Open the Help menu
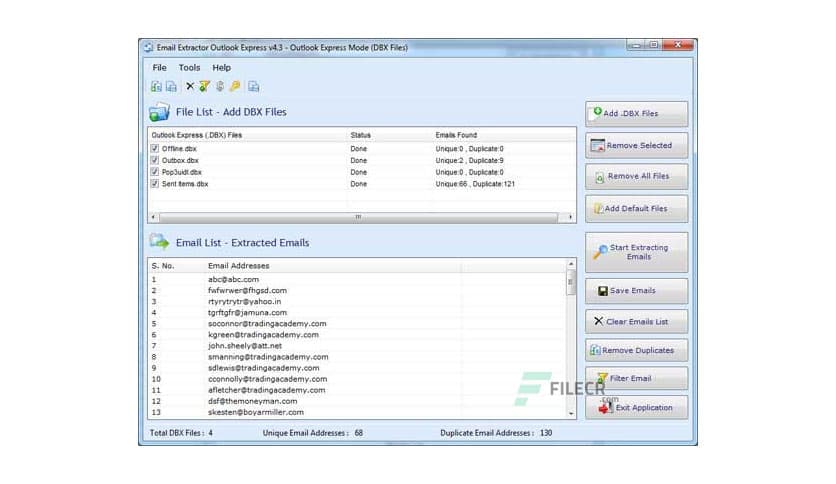This screenshot has width=836, height=484. [x=222, y=68]
